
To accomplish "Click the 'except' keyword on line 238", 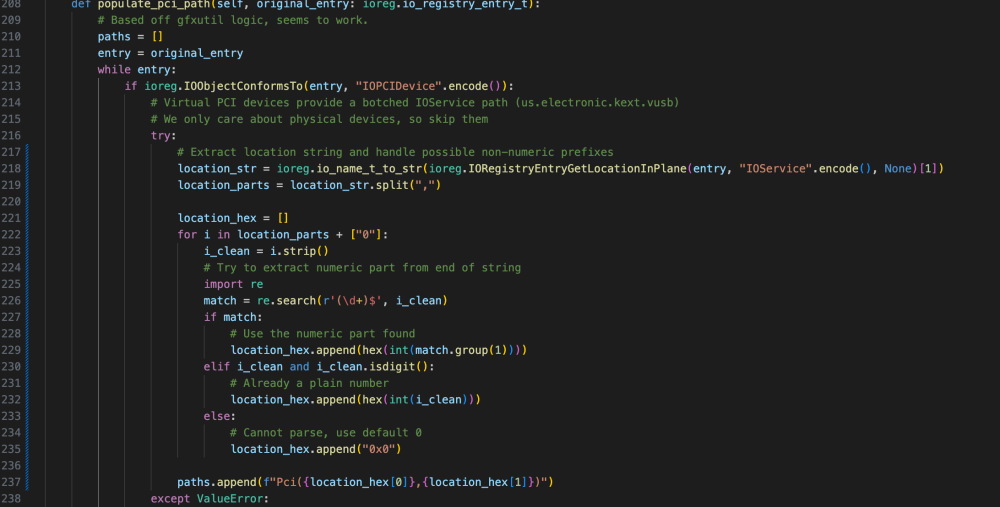I will [170, 499].
